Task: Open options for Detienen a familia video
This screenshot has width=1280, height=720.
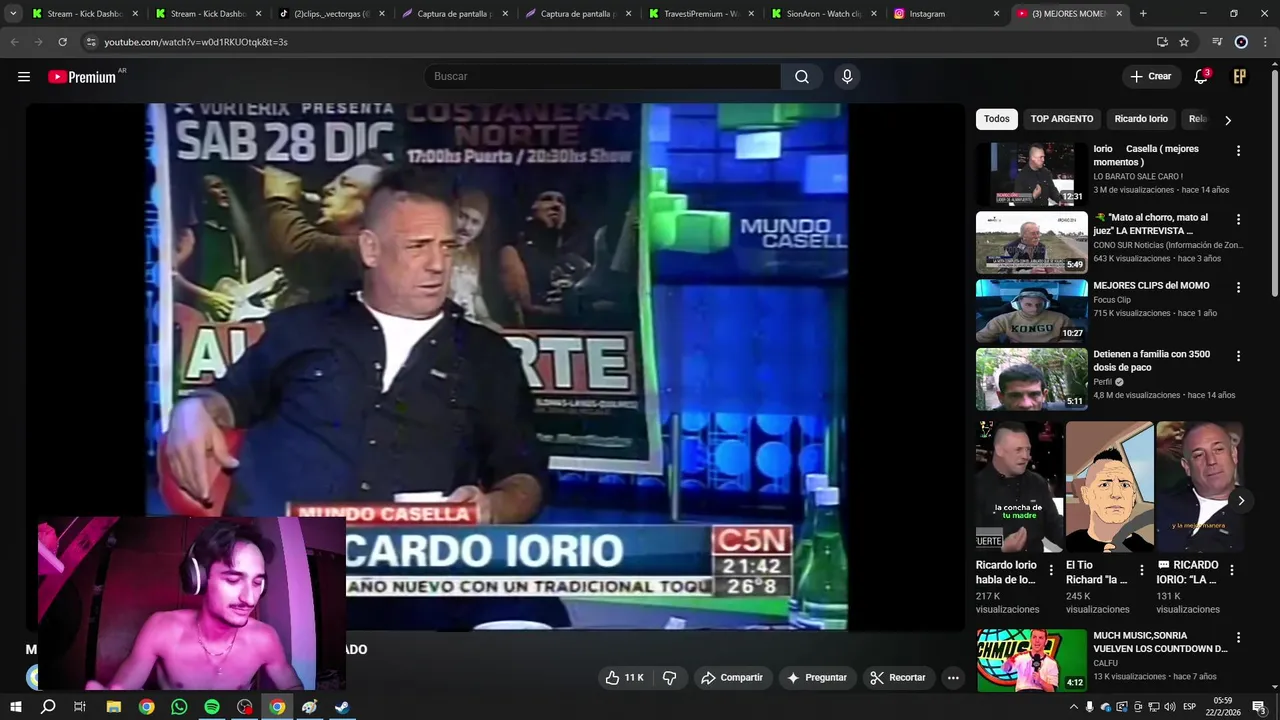Action: tap(1238, 356)
